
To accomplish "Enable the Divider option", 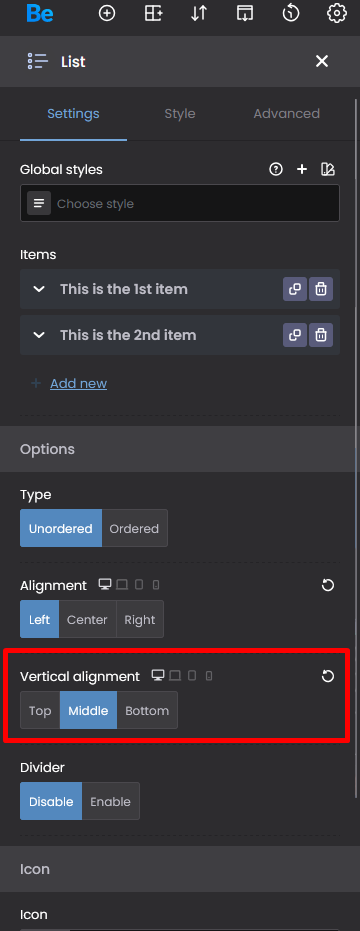I will (x=110, y=801).
